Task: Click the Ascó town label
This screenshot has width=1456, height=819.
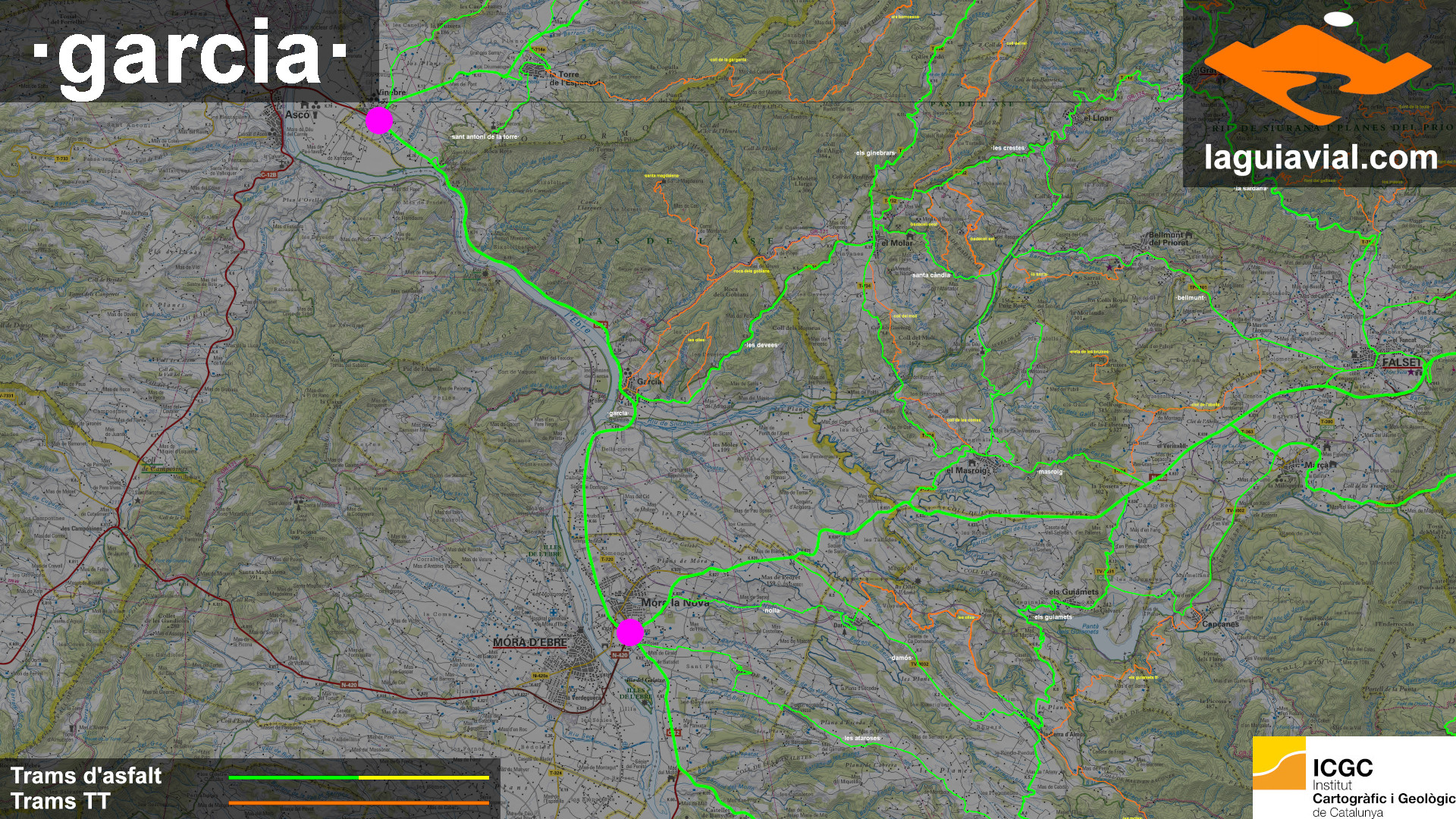Action: [x=297, y=115]
